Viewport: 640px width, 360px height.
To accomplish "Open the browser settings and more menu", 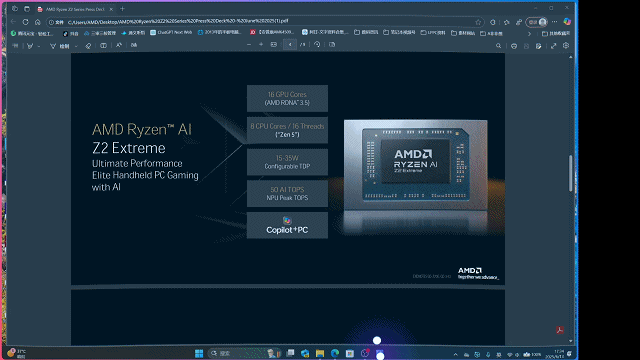I will tap(554, 22).
